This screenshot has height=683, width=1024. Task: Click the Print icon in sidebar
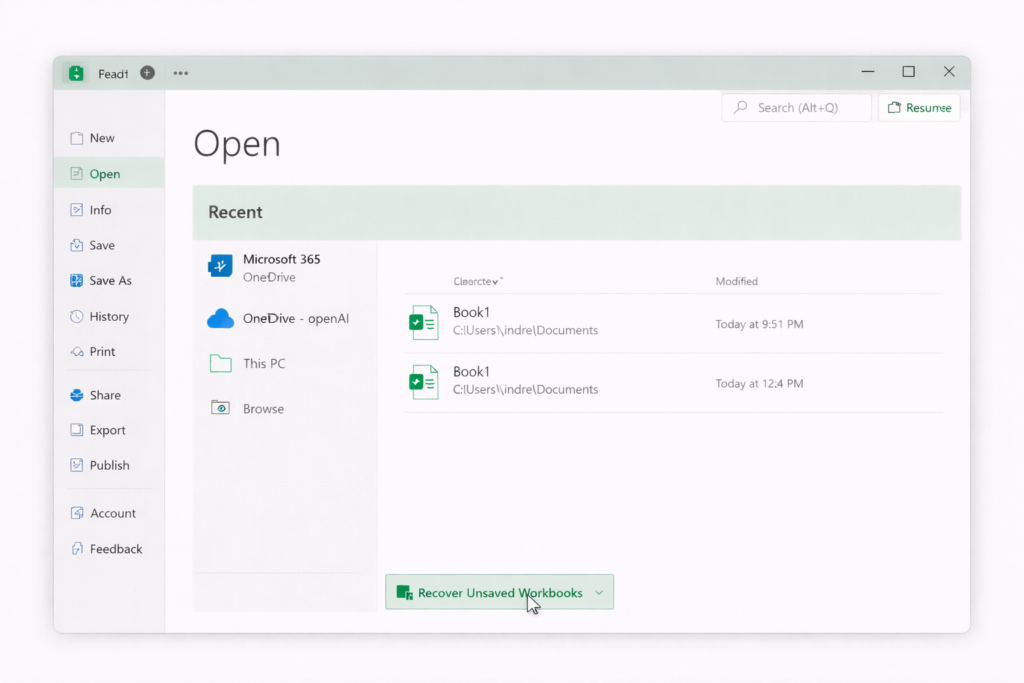[76, 351]
